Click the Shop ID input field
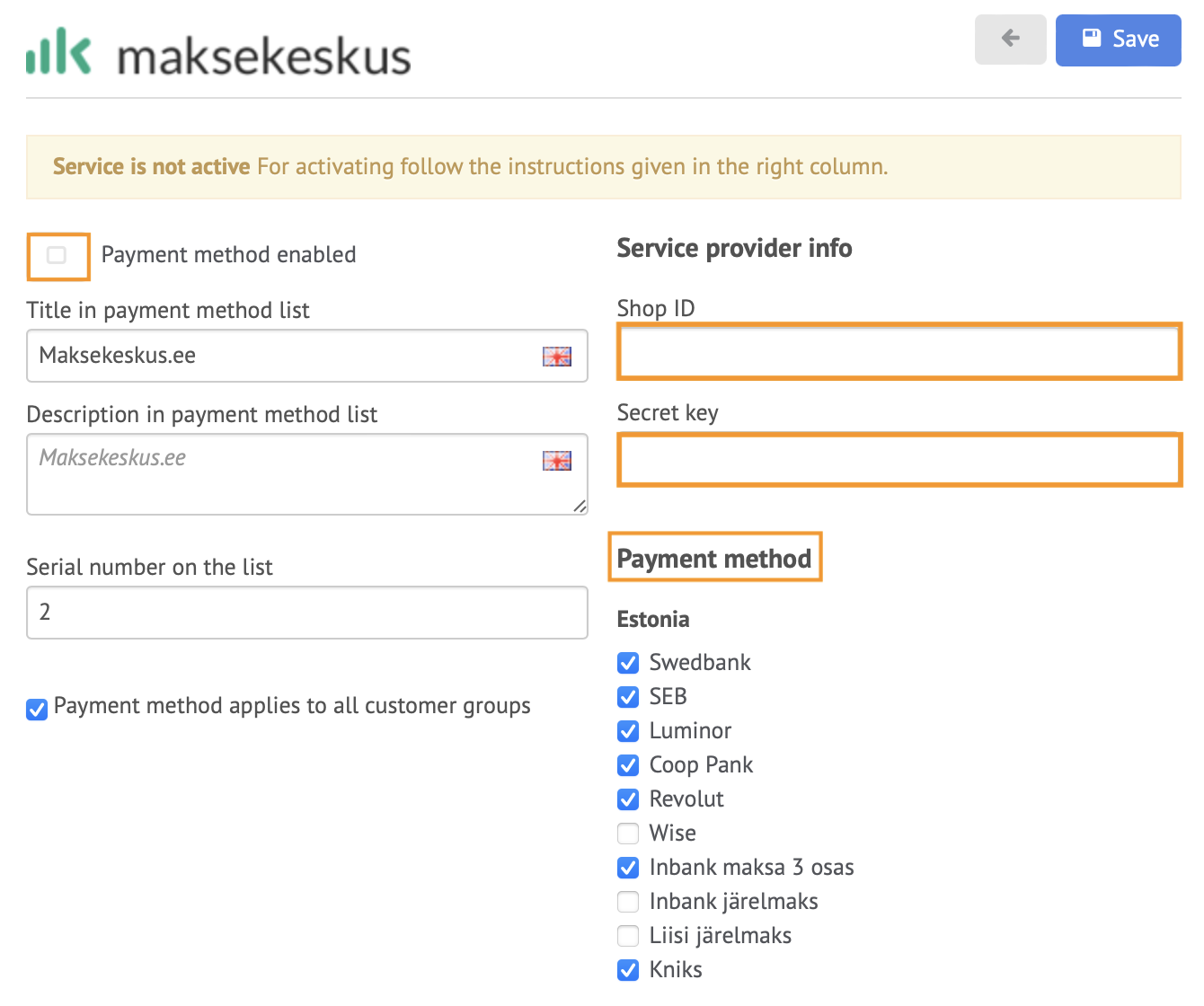This screenshot has height=1006, width=1204. [899, 351]
